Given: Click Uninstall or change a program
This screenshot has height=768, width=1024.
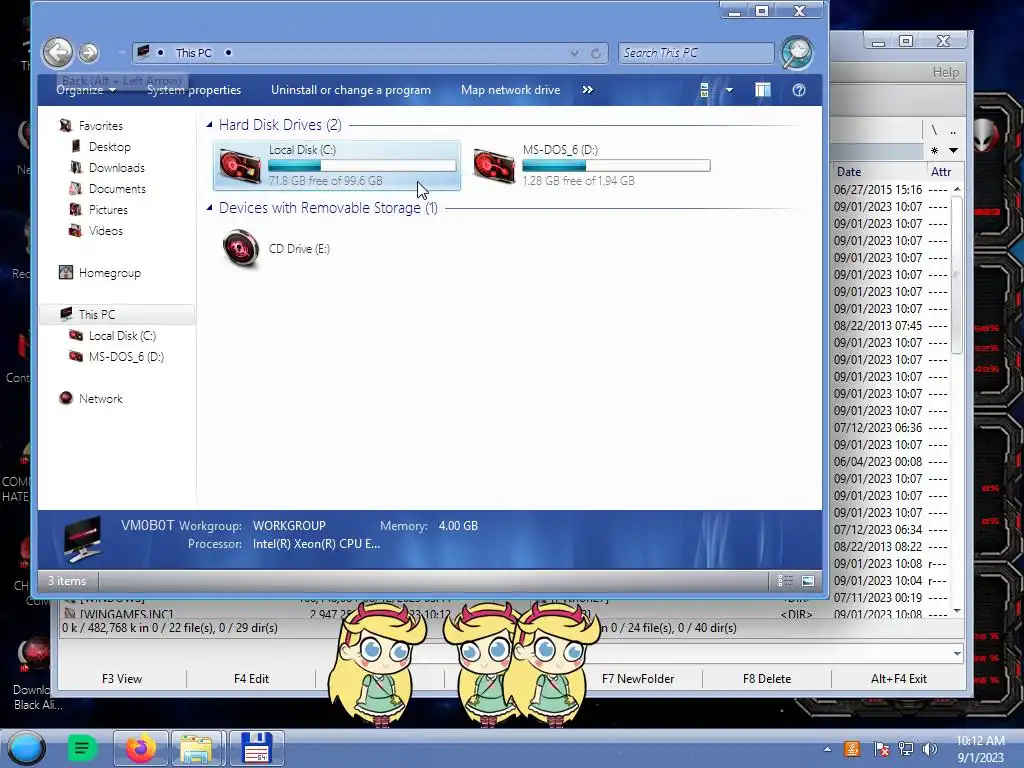Looking at the screenshot, I should click(x=351, y=90).
